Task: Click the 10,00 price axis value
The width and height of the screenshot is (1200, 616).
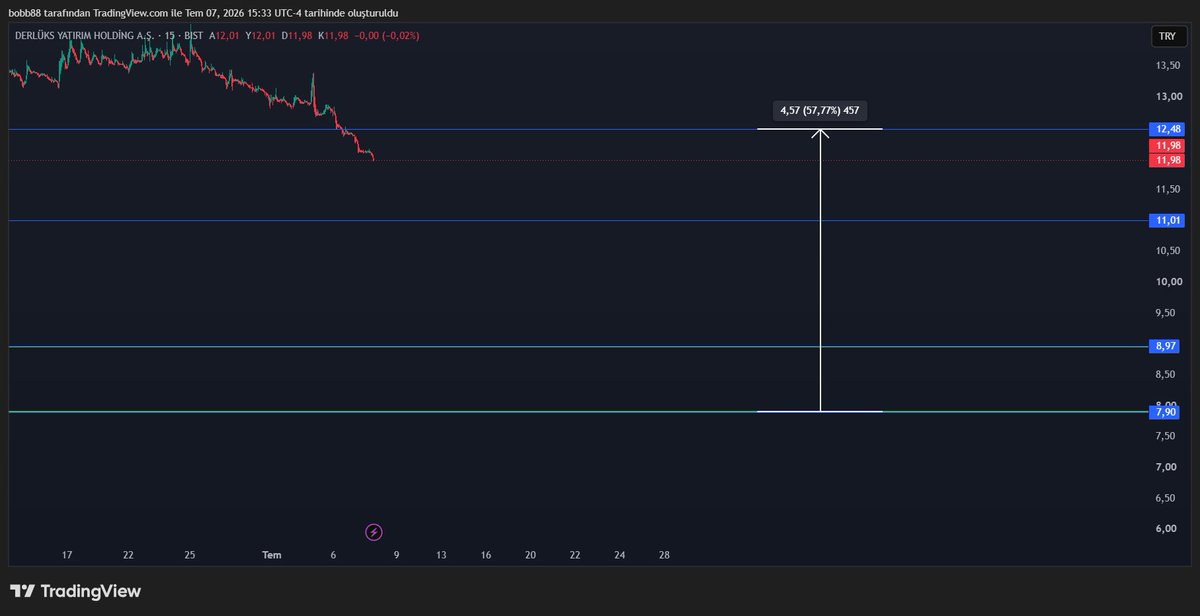Action: tap(1168, 282)
